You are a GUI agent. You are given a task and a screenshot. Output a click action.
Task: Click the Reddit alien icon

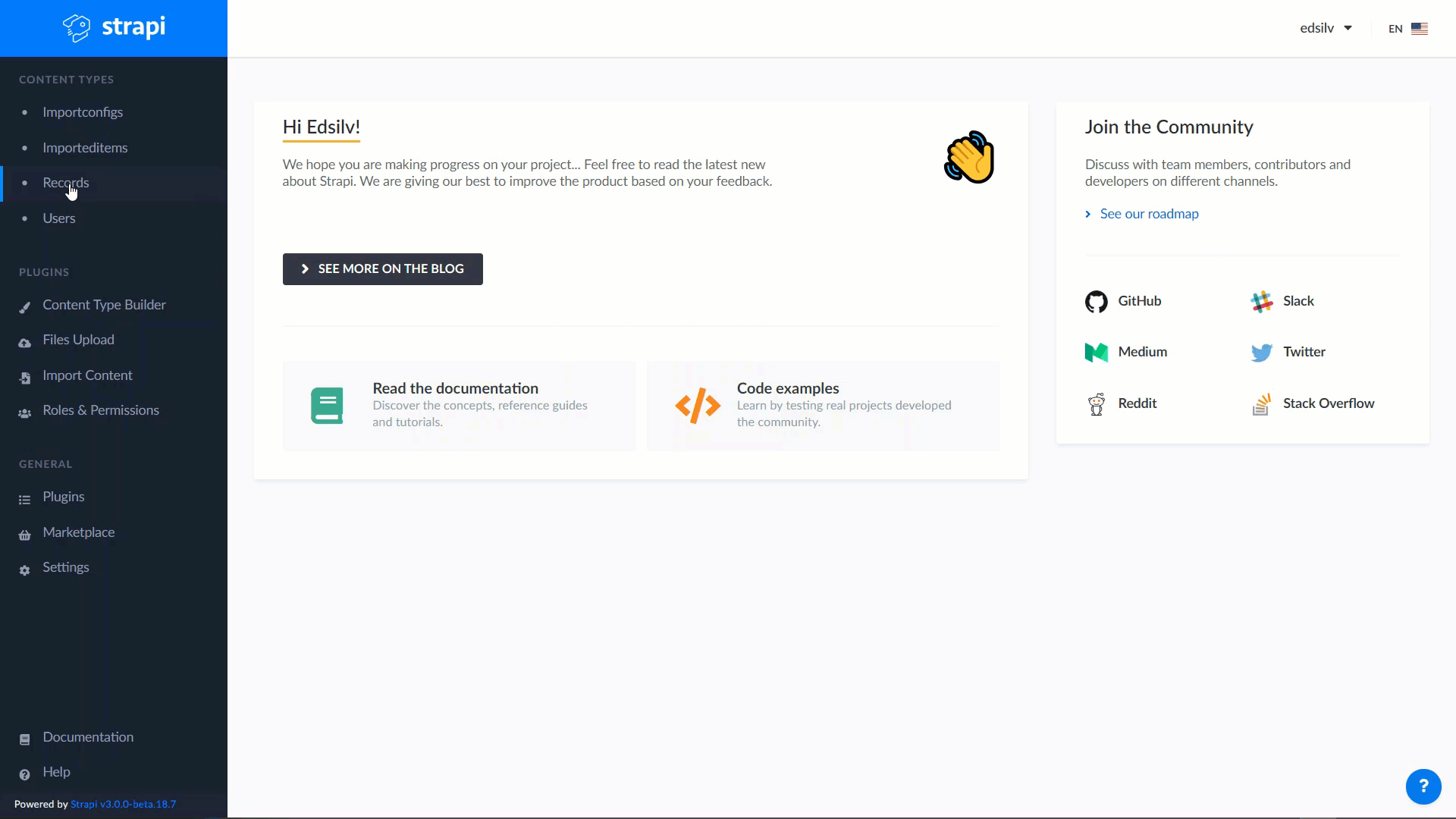coord(1096,404)
